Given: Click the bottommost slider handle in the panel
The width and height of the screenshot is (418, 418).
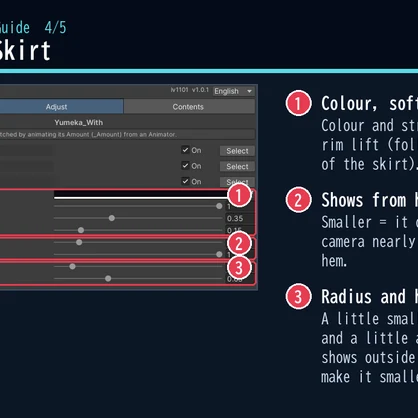Looking at the screenshot, I should point(108,278).
